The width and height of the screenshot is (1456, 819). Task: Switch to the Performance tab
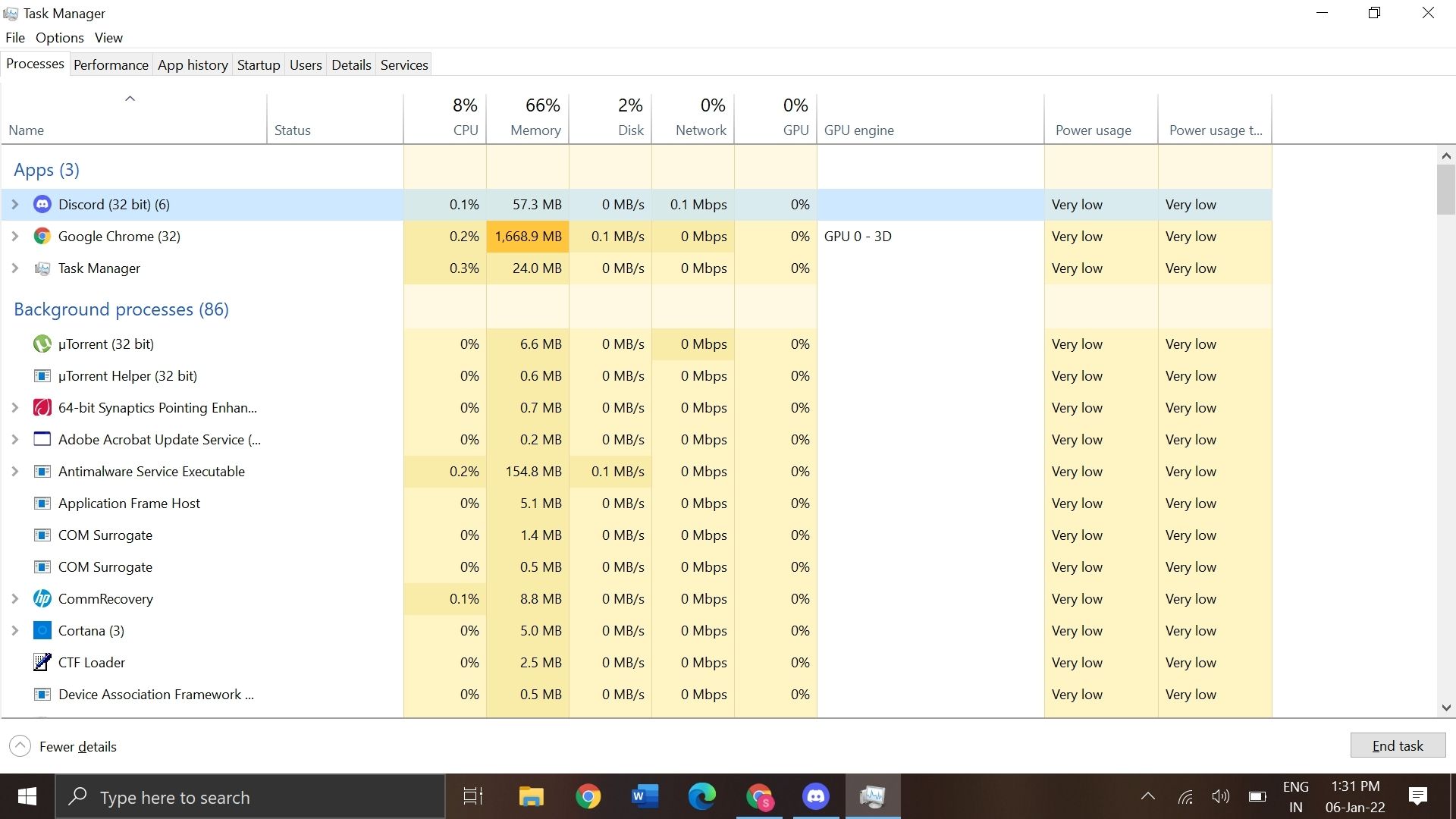pos(111,65)
